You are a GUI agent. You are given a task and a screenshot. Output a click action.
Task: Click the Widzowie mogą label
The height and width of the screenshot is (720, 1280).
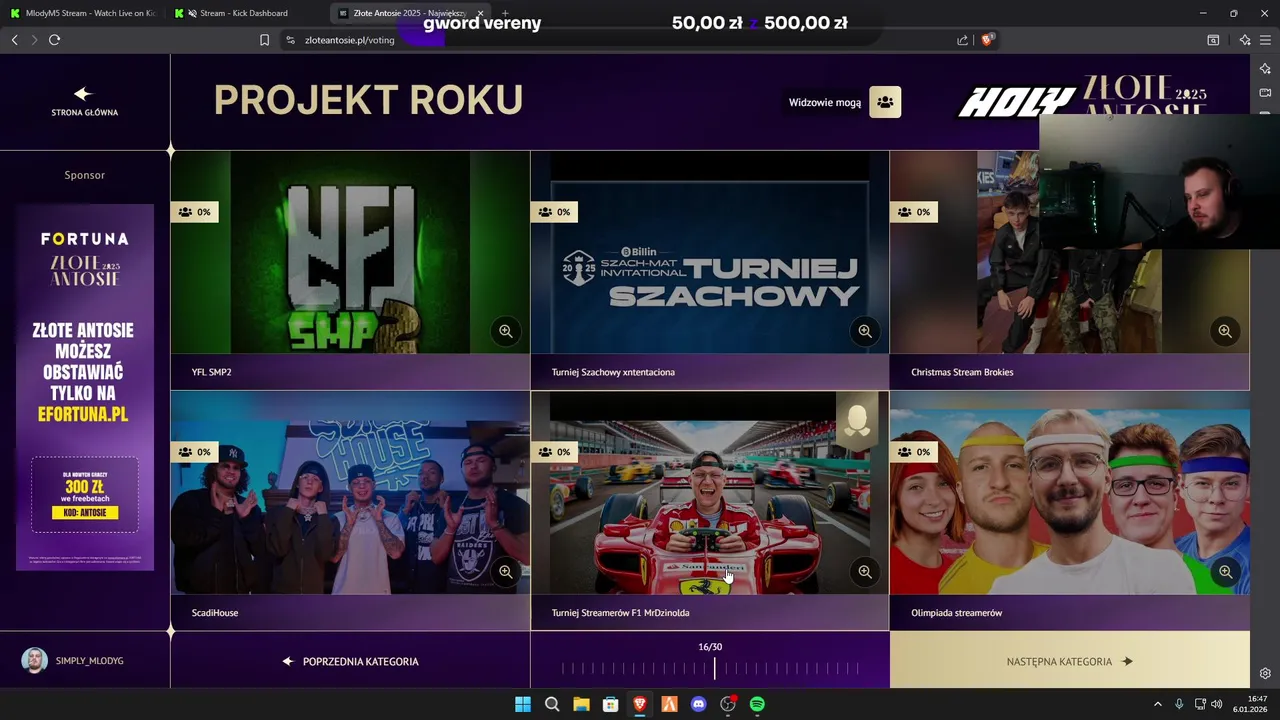pos(825,102)
